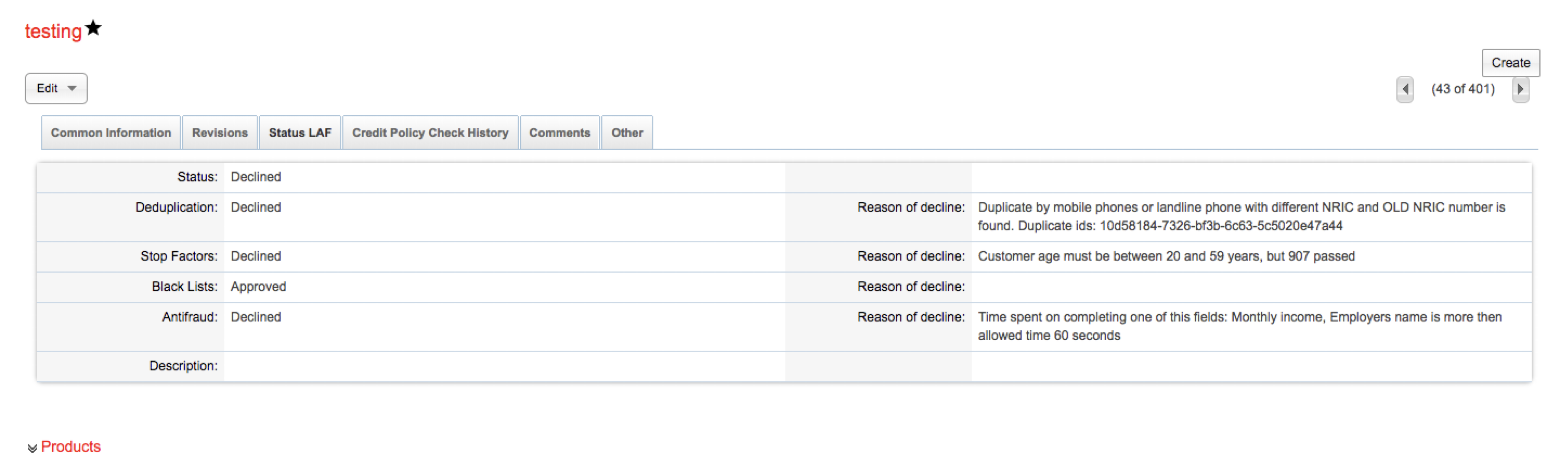Click the Create button

pos(1510,63)
